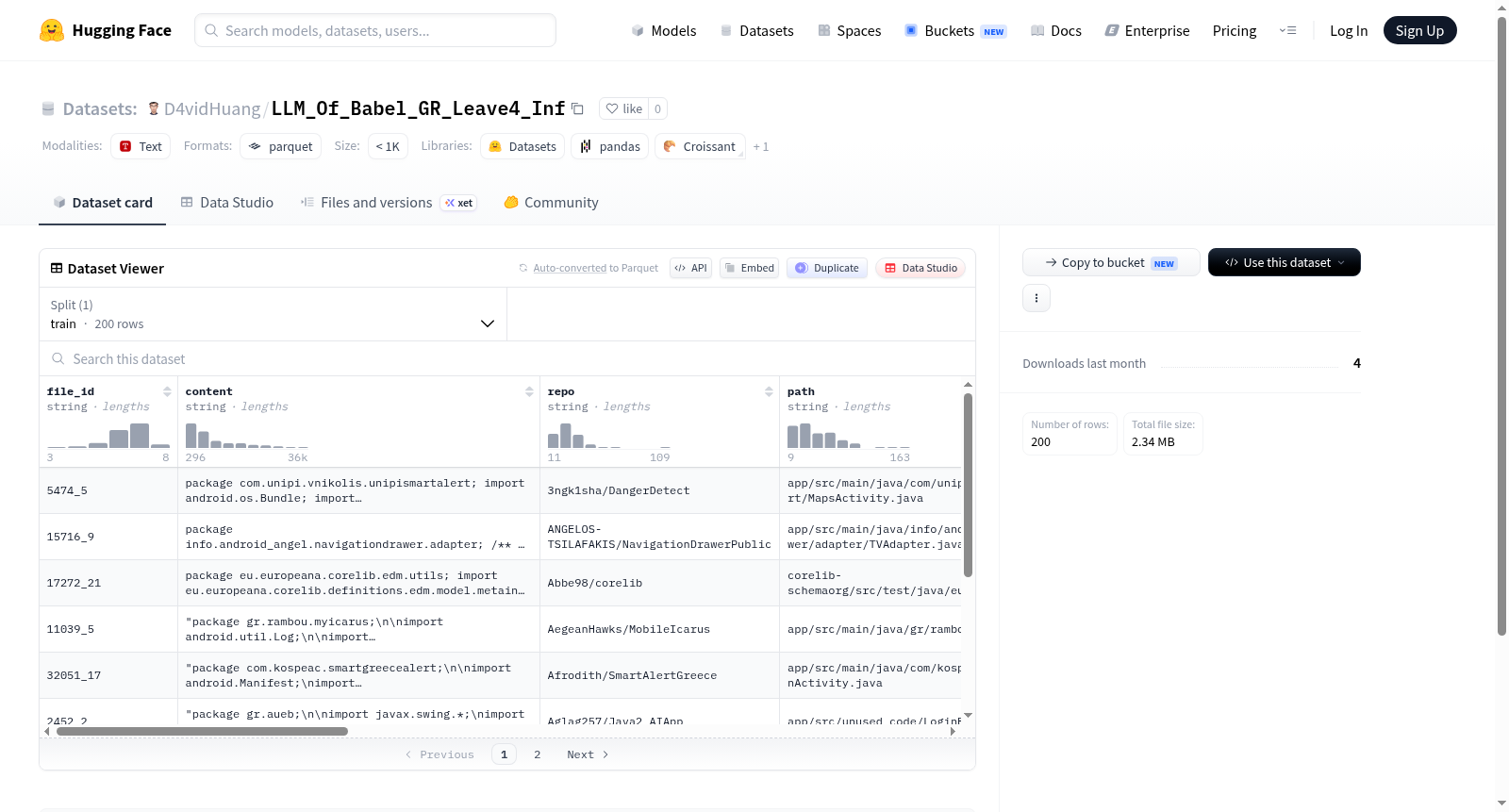Click the Embed button
Screen dimensions: 1509x812
(x=749, y=268)
